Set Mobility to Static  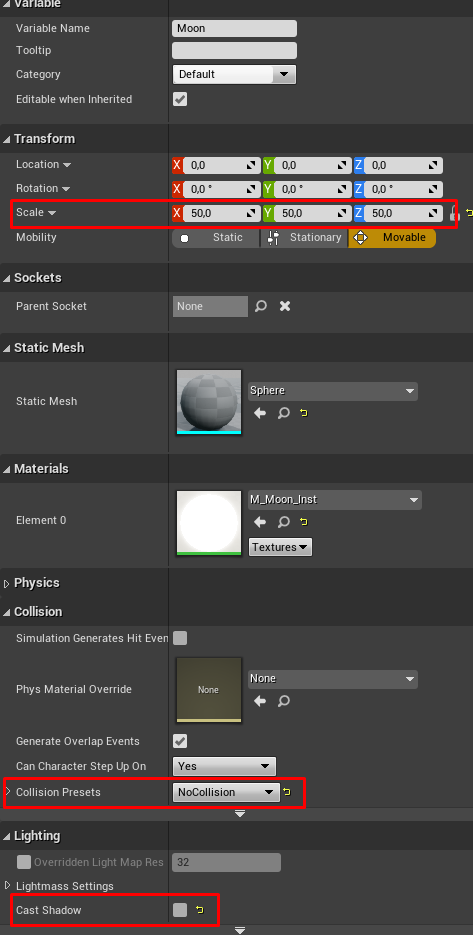click(x=216, y=237)
